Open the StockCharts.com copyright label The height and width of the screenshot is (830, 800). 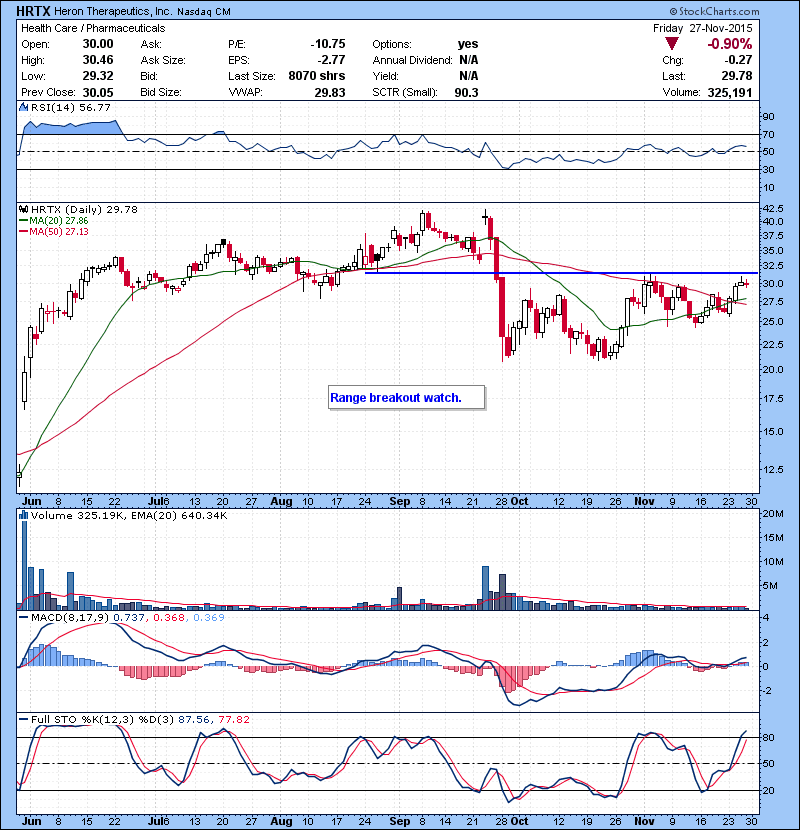coord(714,11)
